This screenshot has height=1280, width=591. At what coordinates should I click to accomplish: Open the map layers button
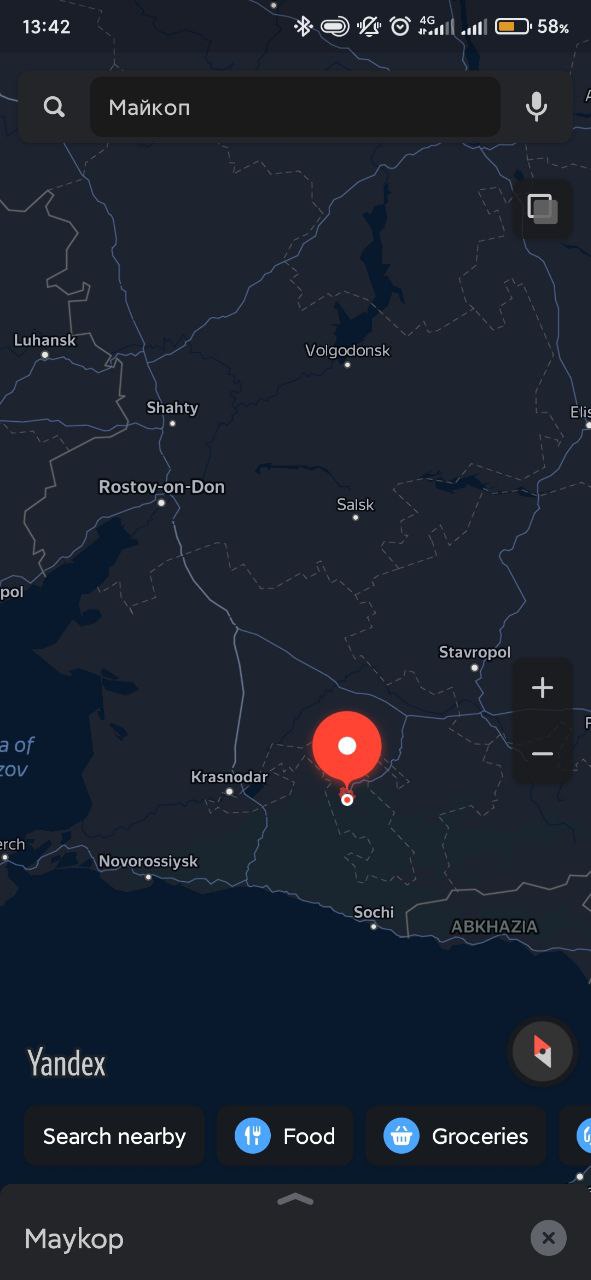pyautogui.click(x=543, y=209)
